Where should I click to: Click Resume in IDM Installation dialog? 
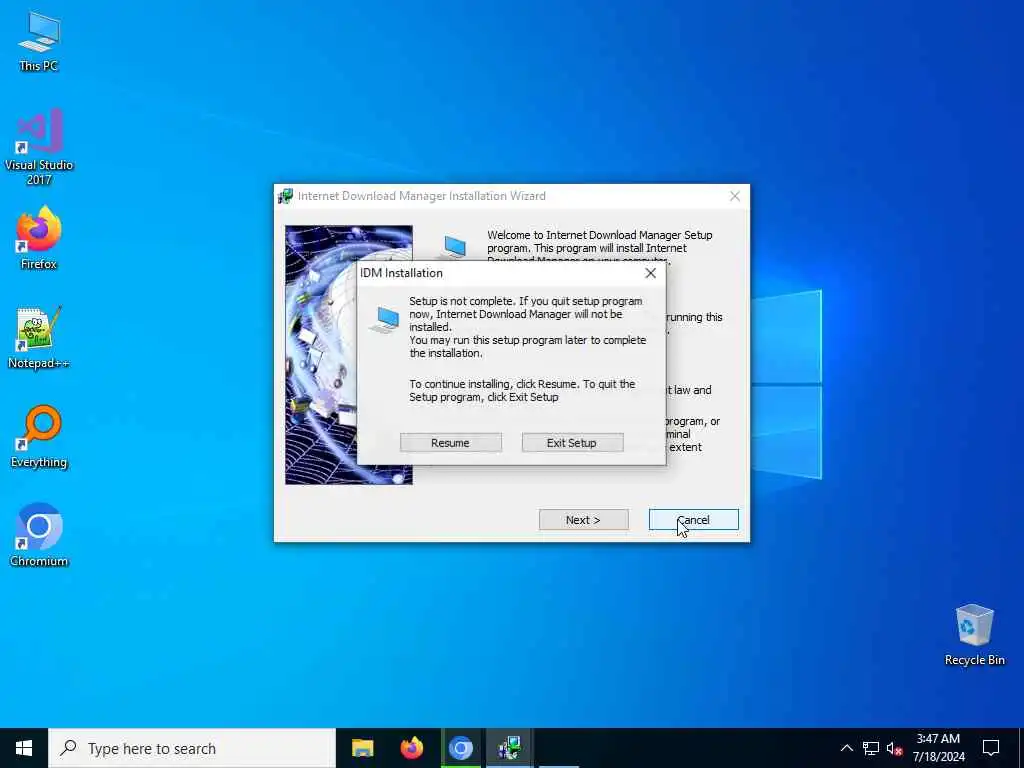[x=451, y=443]
